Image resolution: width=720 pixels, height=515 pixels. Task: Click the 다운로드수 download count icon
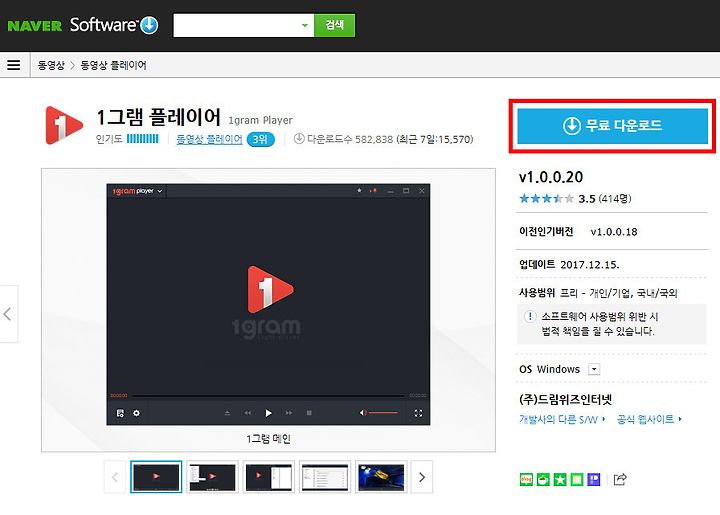click(x=299, y=139)
